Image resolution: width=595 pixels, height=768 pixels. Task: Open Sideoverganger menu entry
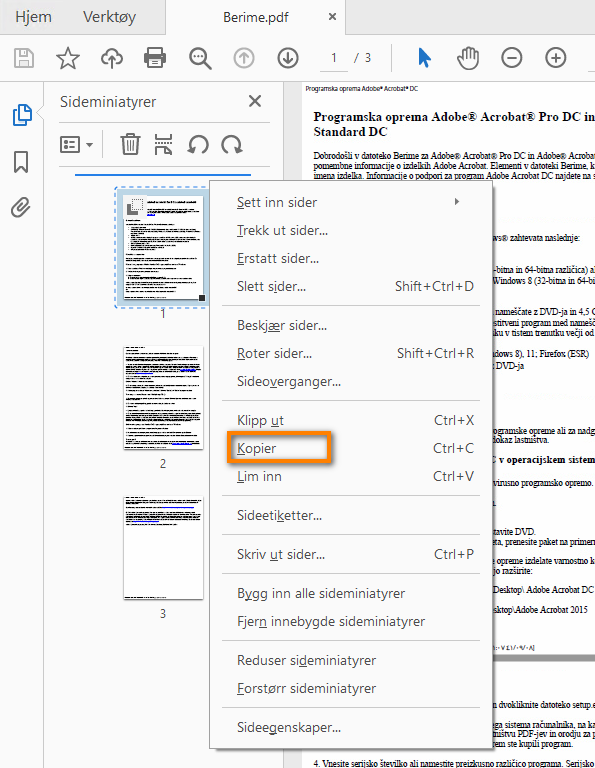(x=351, y=381)
